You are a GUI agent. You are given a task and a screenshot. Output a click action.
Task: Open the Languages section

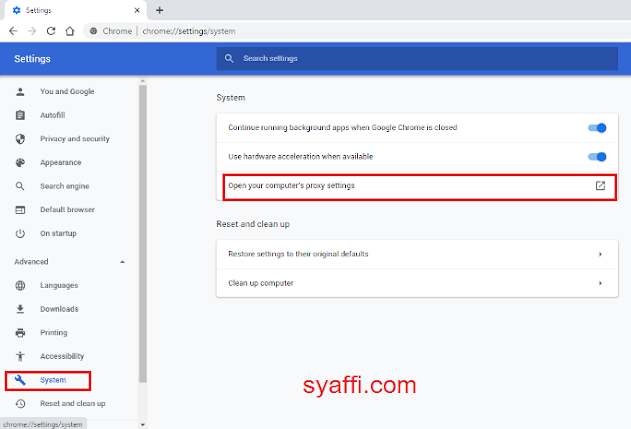pyautogui.click(x=59, y=285)
